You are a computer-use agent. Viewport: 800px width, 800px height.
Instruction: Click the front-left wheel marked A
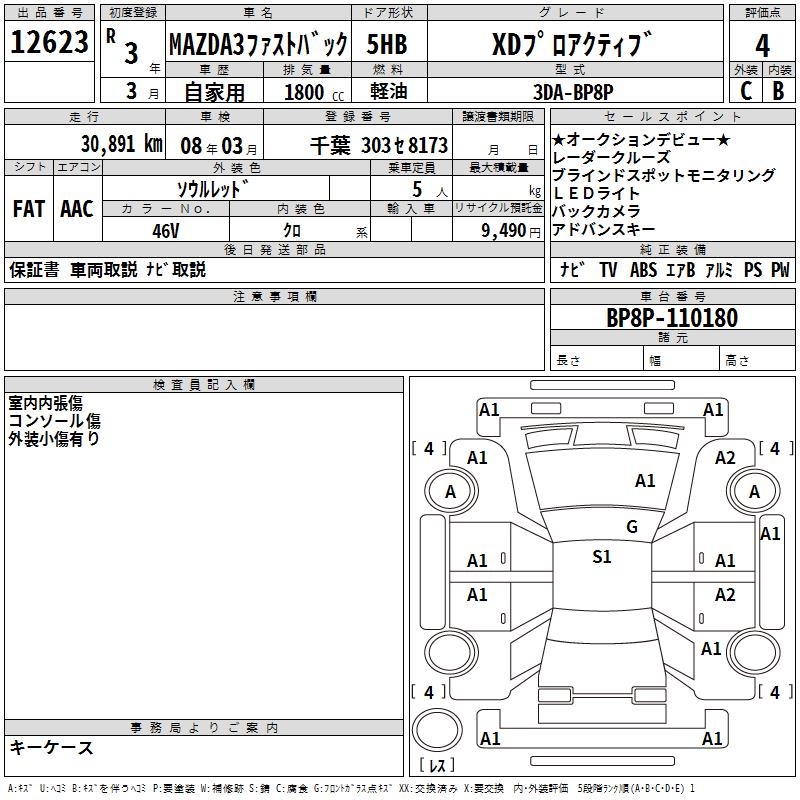(451, 491)
